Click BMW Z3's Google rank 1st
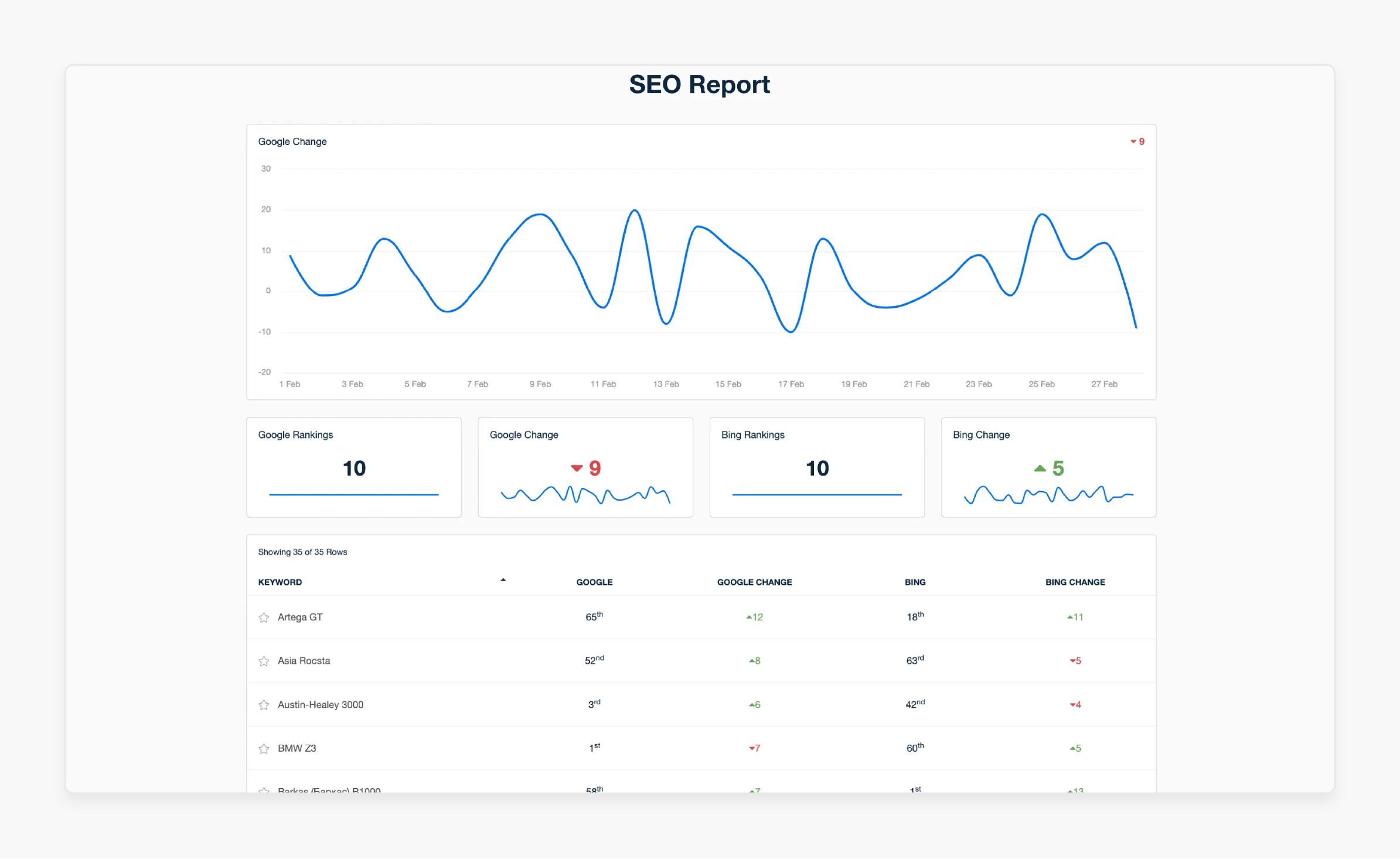This screenshot has width=1400, height=859. coord(594,748)
